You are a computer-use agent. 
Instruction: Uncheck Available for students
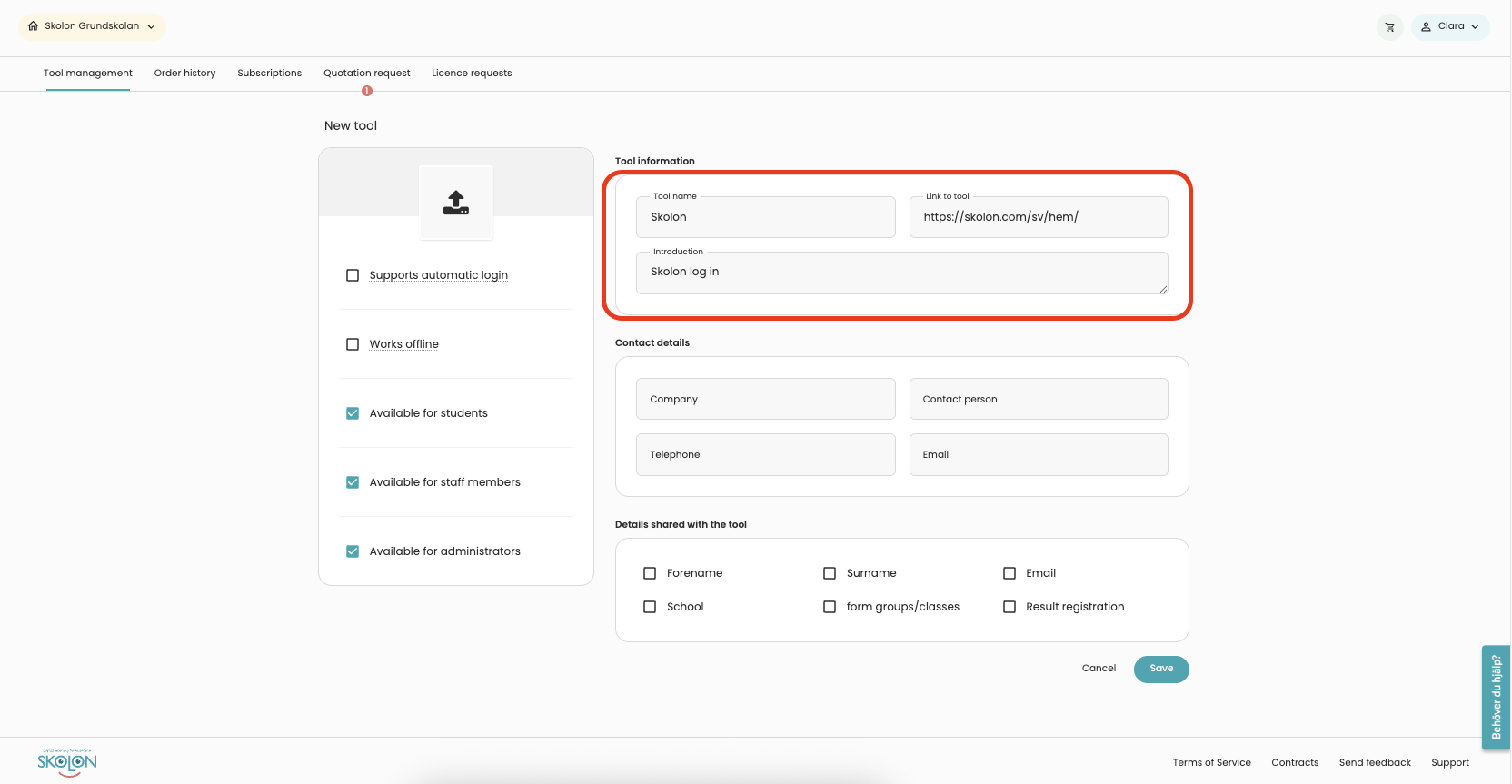click(x=353, y=413)
